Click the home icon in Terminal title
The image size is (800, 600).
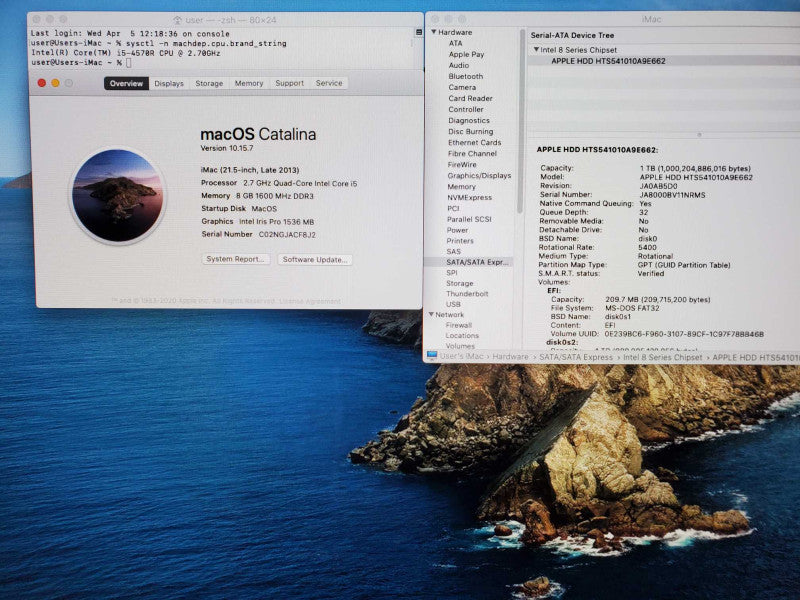tap(178, 20)
